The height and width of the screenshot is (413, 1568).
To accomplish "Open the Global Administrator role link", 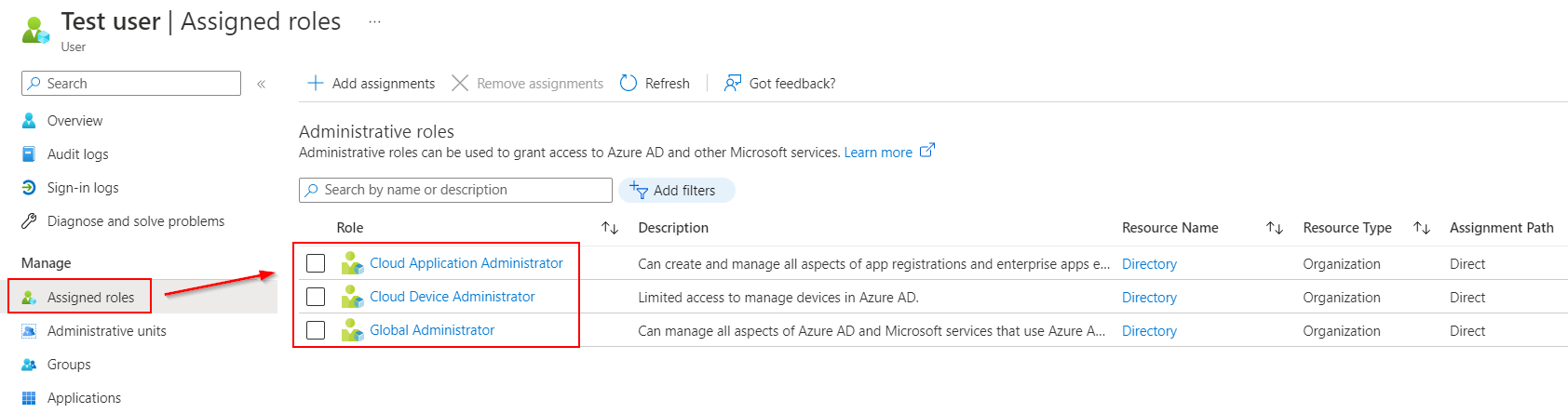I will point(432,330).
